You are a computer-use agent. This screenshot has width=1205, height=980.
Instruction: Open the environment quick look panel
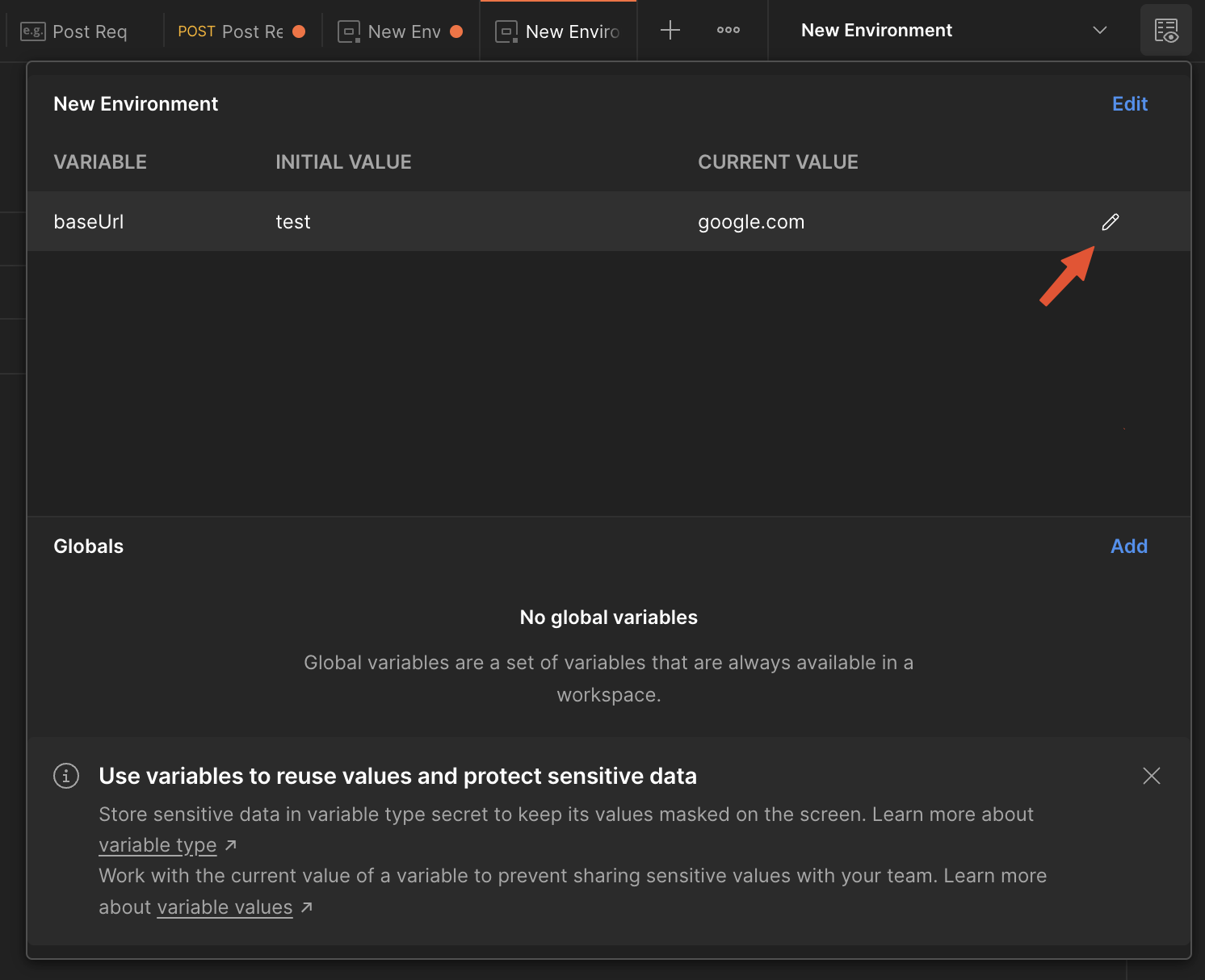1166,30
